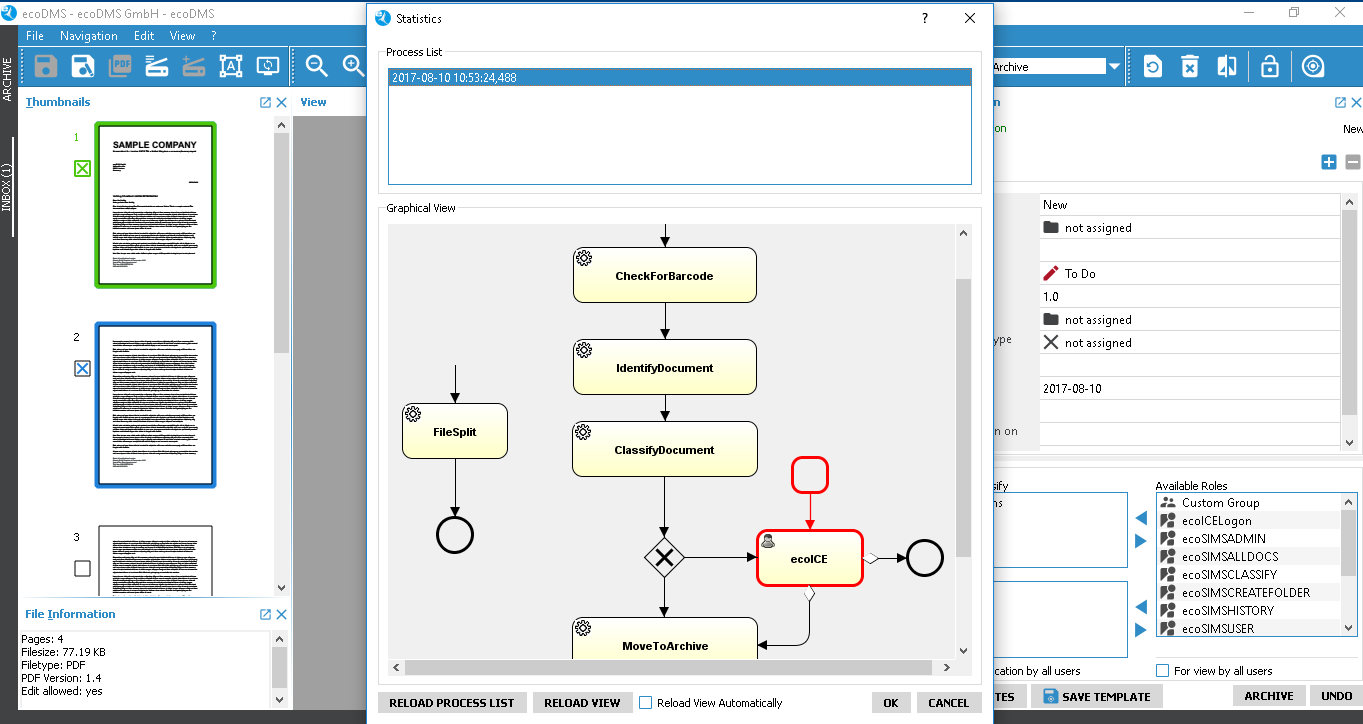Close the File Information panel
The image size is (1363, 724).
281,614
